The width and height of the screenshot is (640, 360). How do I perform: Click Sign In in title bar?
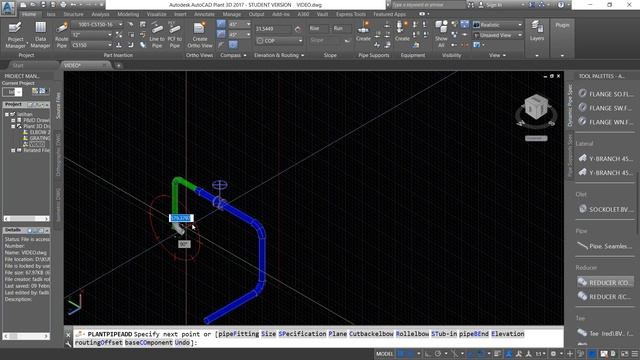click(493, 5)
